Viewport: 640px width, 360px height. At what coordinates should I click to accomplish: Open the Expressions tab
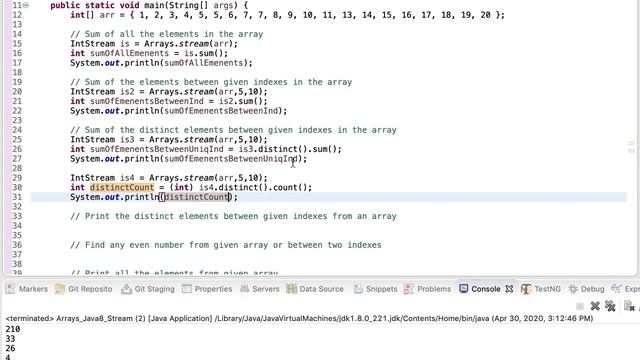coord(625,289)
